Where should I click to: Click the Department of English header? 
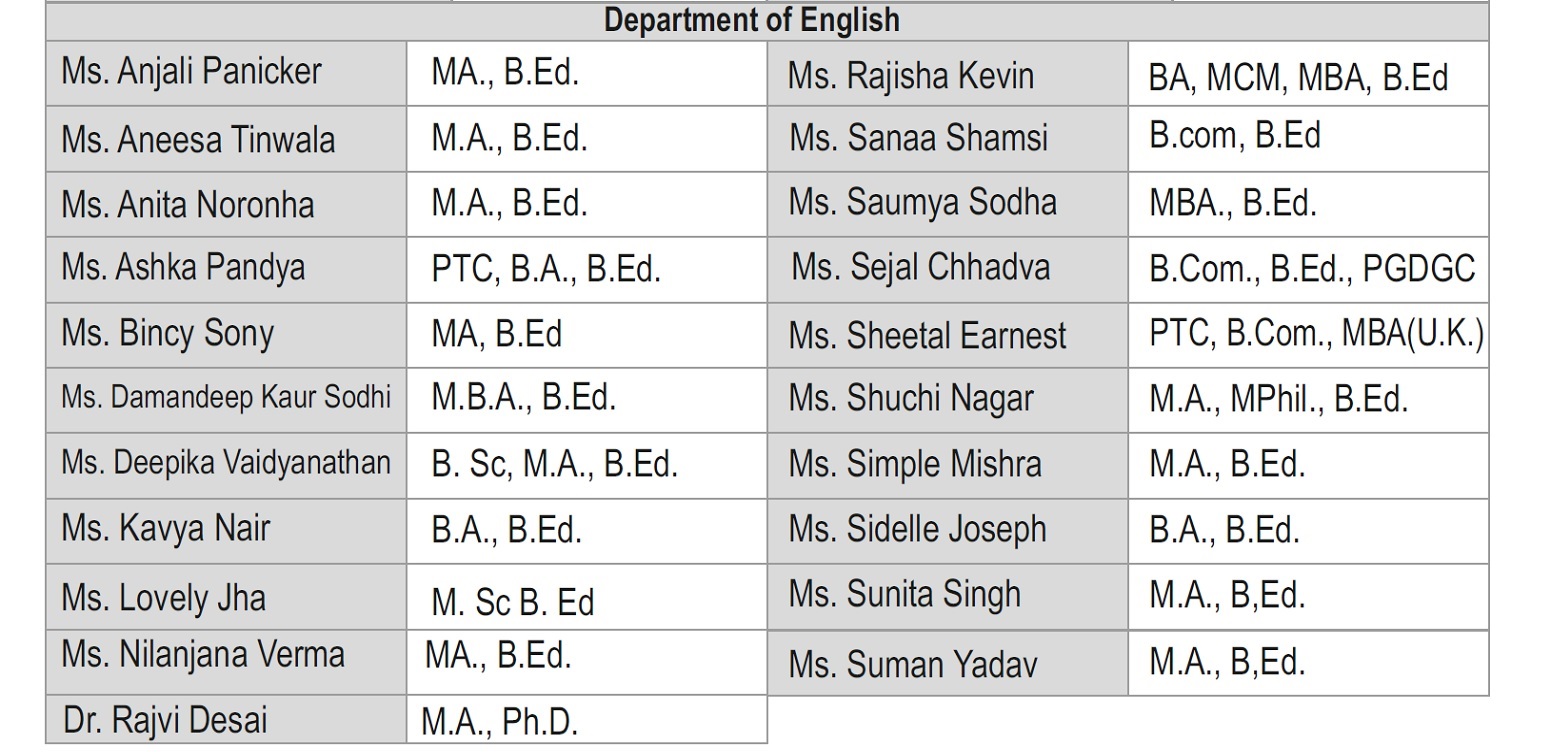coord(752,20)
